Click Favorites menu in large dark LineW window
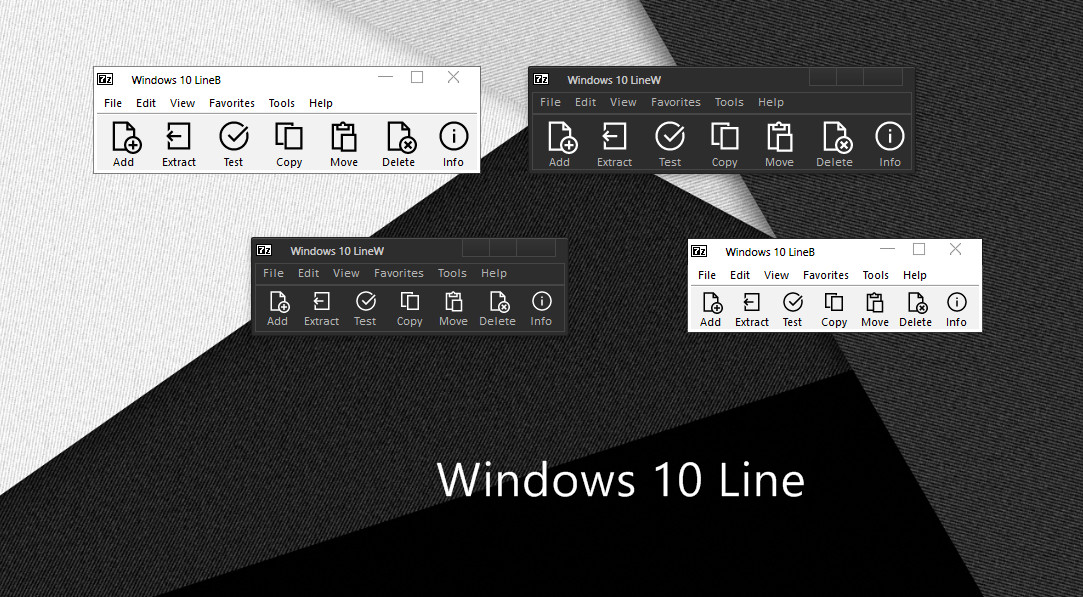This screenshot has width=1083, height=597. (x=675, y=102)
